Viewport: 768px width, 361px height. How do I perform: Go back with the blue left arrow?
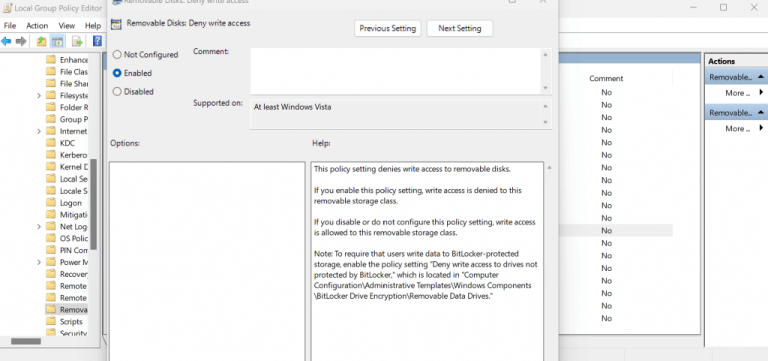pyautogui.click(x=6, y=41)
